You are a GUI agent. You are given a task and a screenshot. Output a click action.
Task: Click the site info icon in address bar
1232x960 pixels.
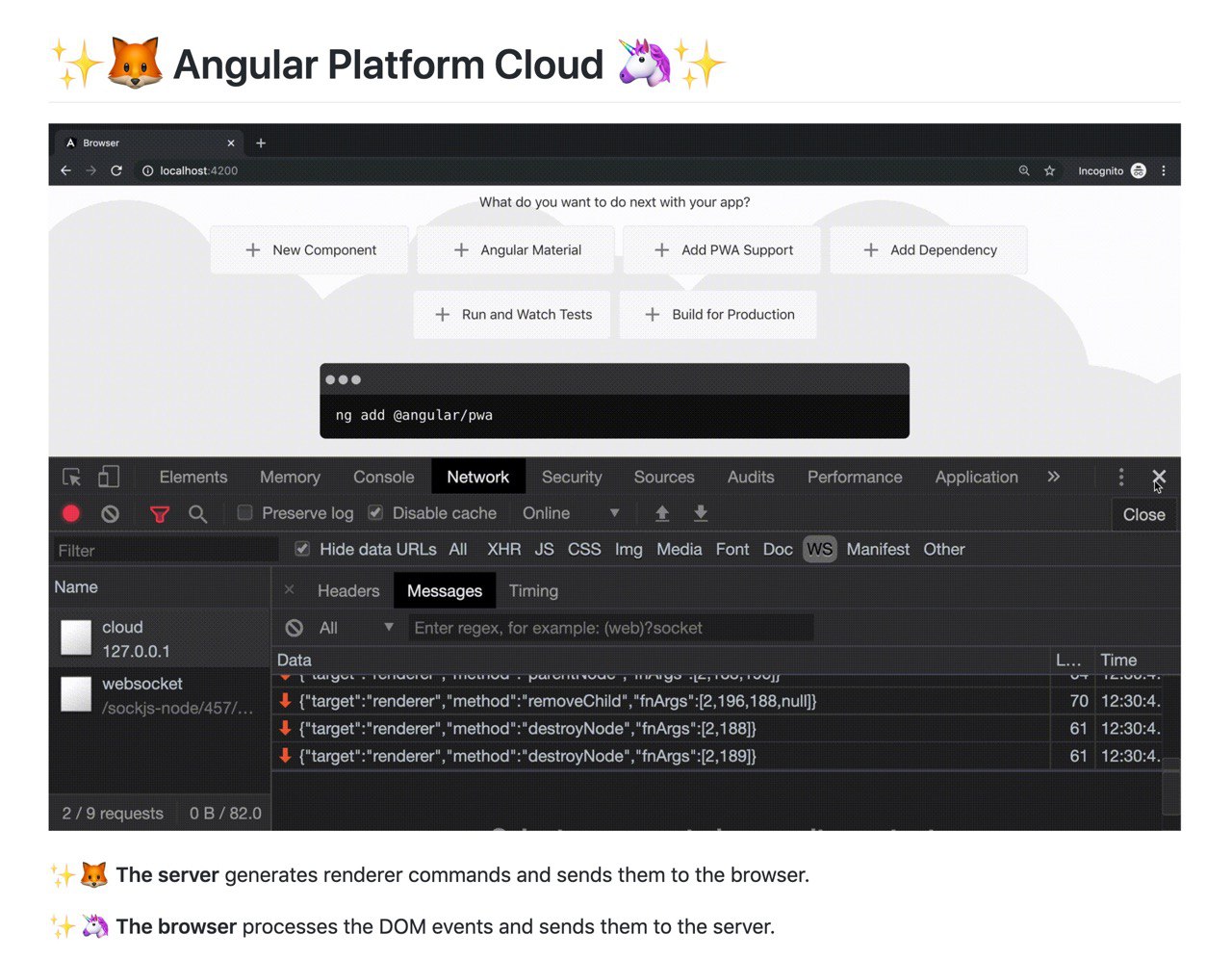point(148,170)
